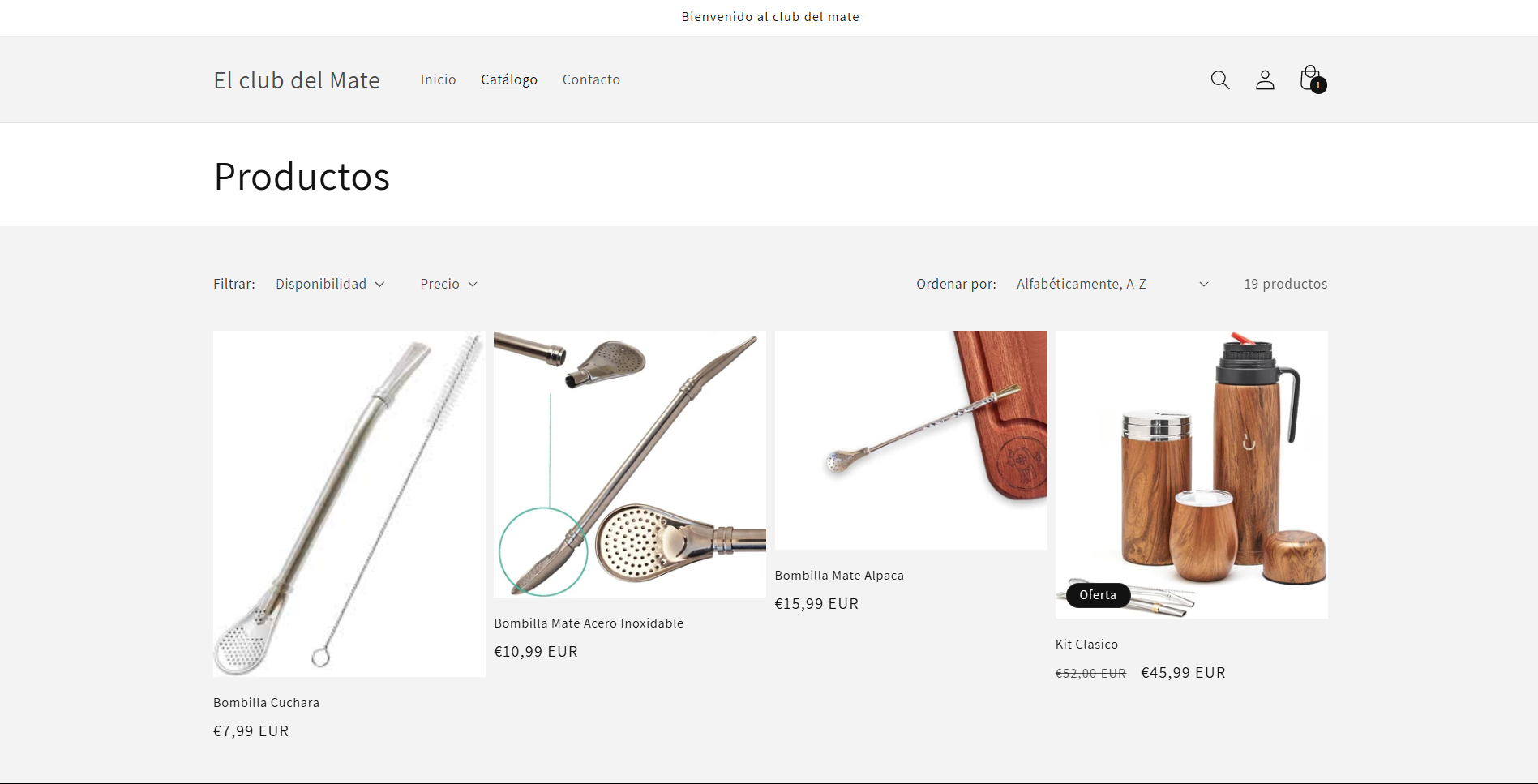Click the Bombilla Mate Alpaca image
This screenshot has height=784, width=1538.
point(910,440)
